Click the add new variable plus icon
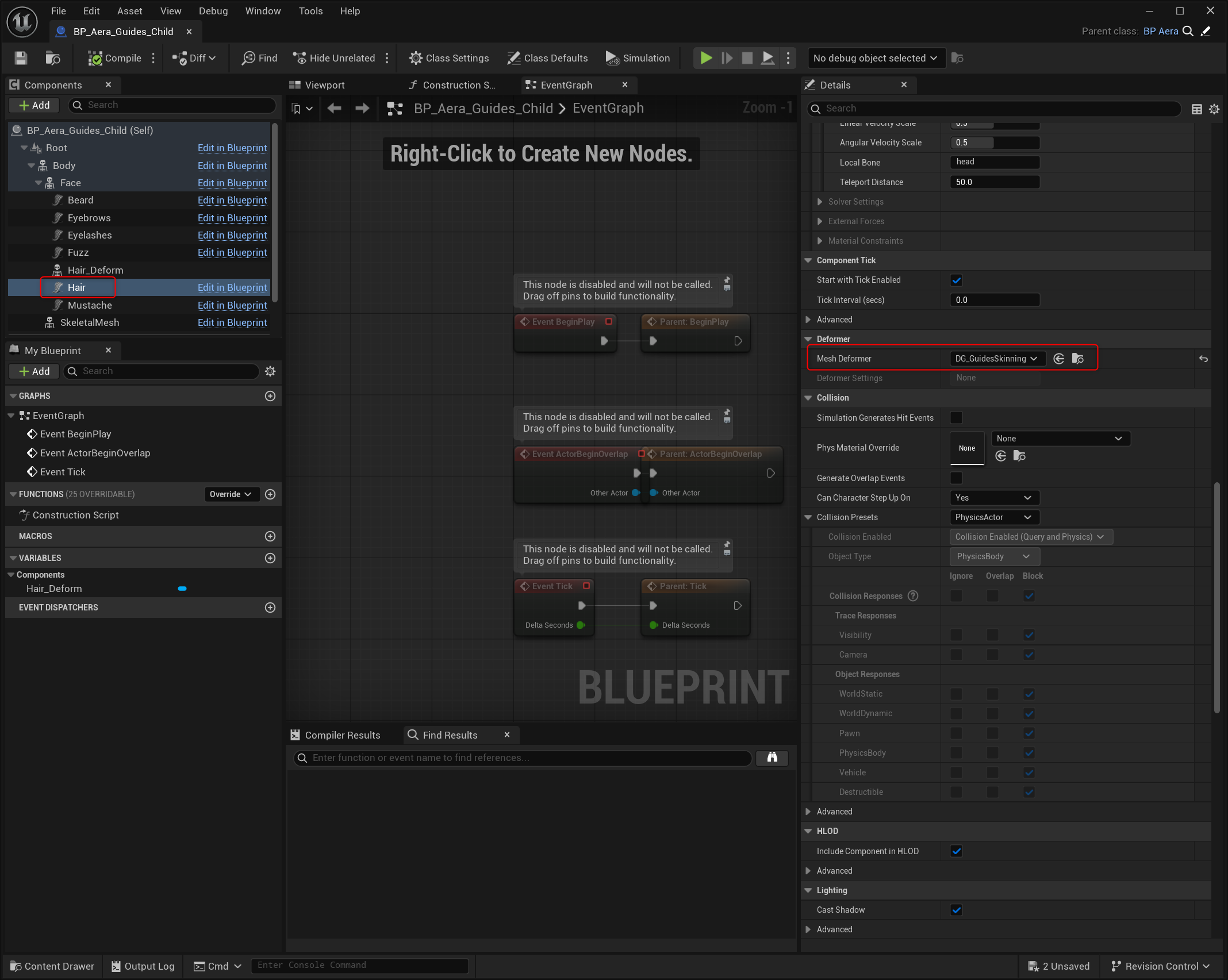1228x980 pixels. 270,558
